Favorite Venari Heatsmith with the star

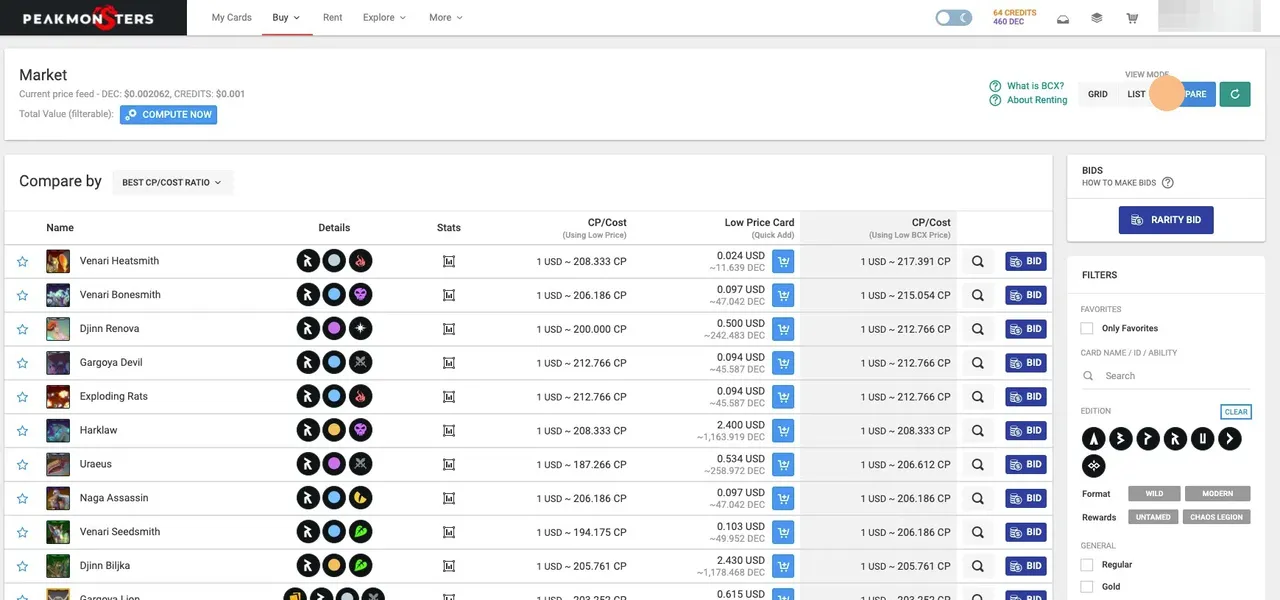[x=22, y=262]
